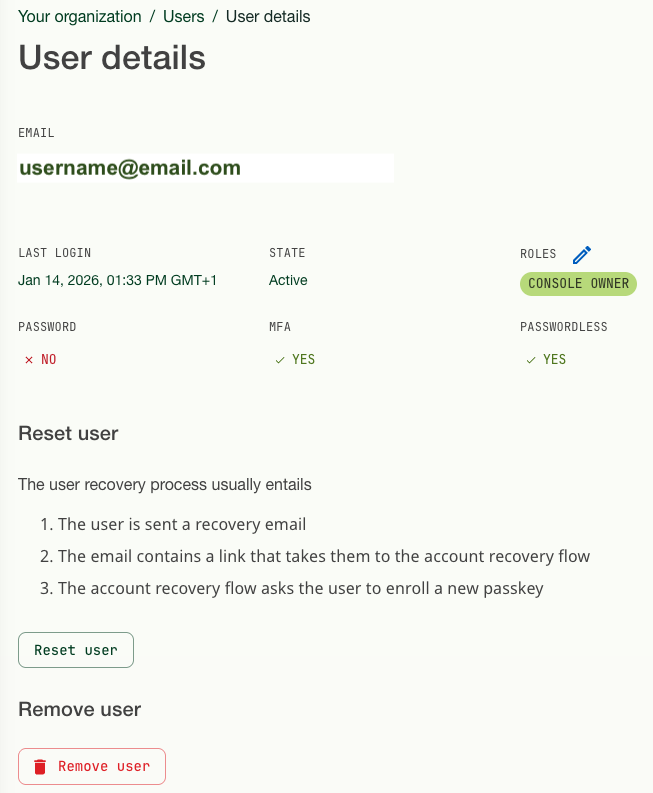This screenshot has width=653, height=793.
Task: Click the Remove user section heading
Action: (x=79, y=710)
